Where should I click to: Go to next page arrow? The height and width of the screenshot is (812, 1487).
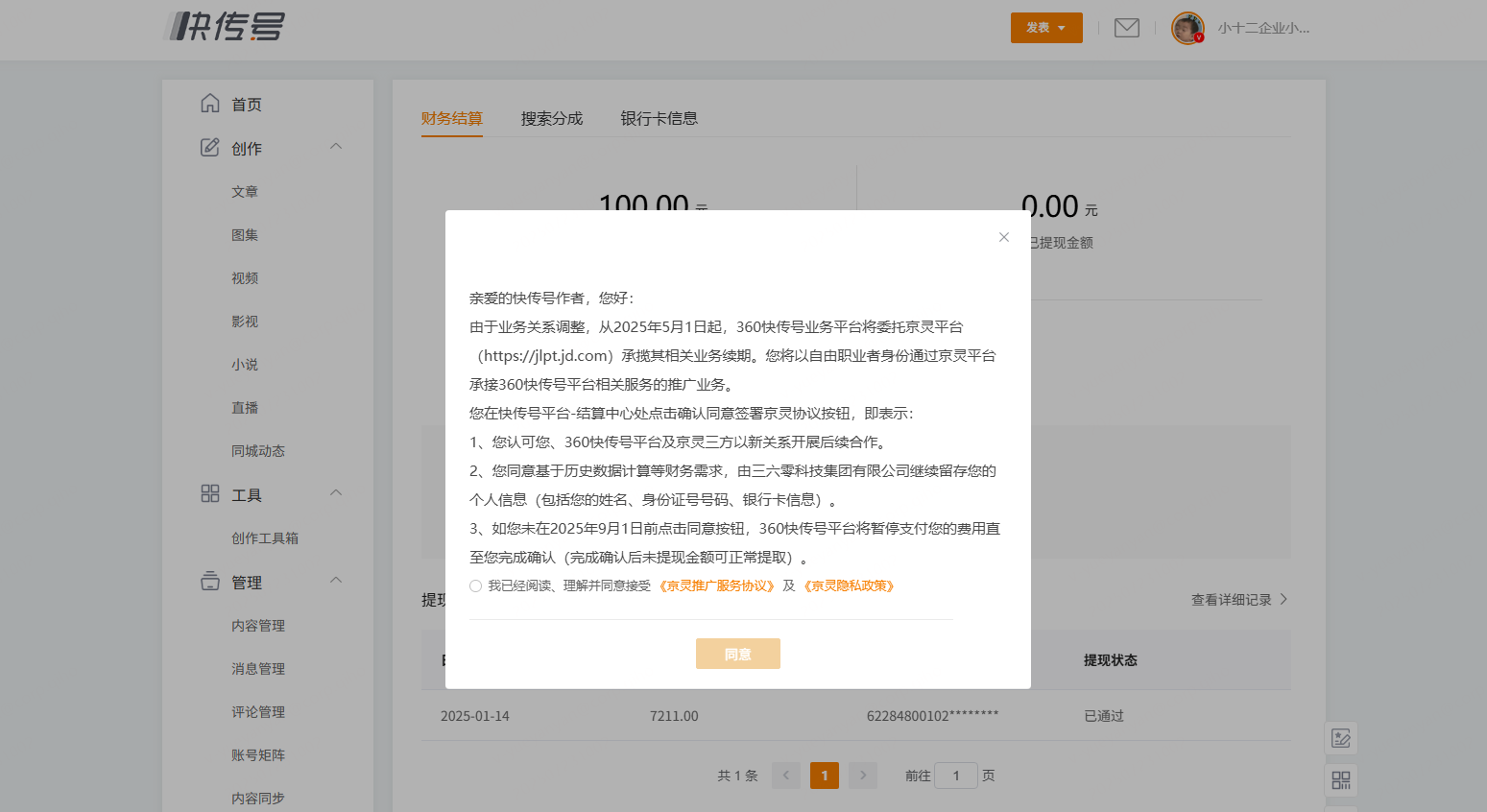click(863, 776)
